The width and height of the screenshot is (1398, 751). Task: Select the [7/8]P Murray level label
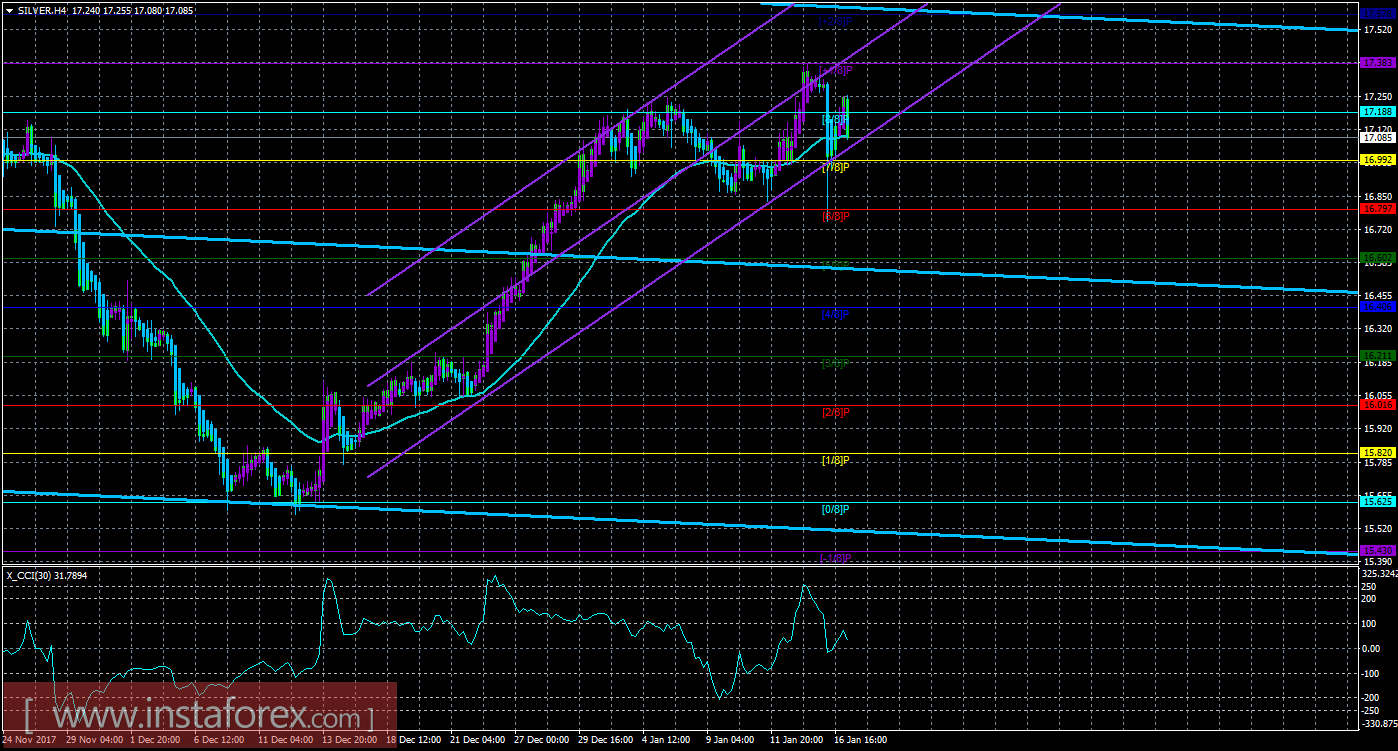pos(835,167)
